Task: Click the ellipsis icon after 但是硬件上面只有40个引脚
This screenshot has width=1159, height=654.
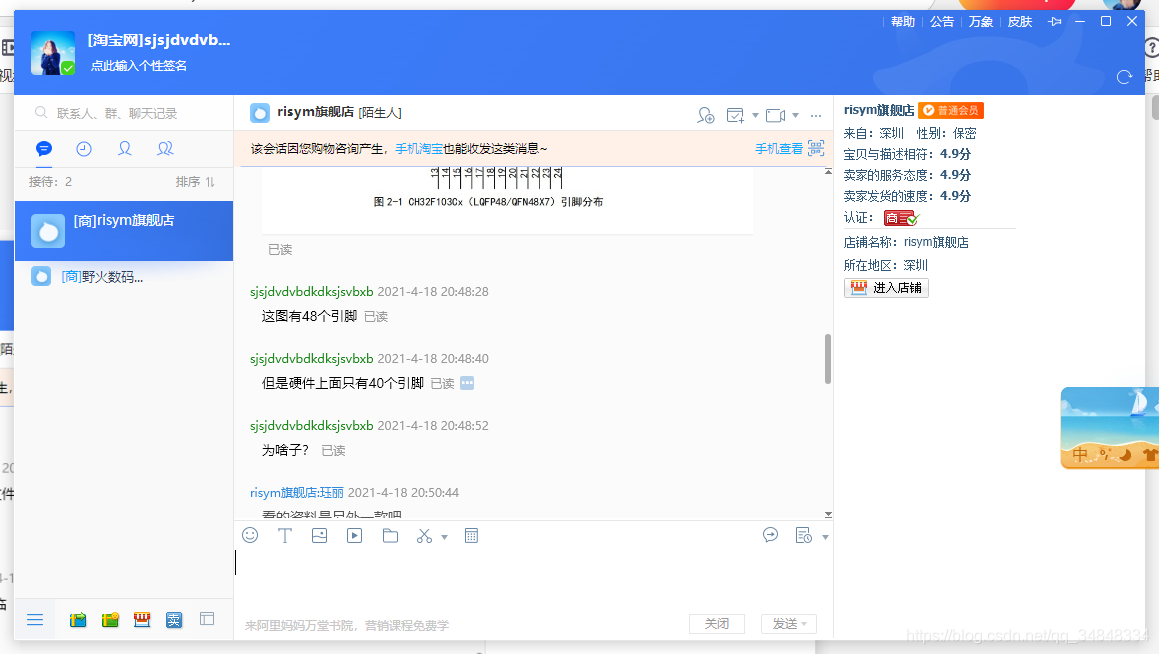Action: (467, 383)
